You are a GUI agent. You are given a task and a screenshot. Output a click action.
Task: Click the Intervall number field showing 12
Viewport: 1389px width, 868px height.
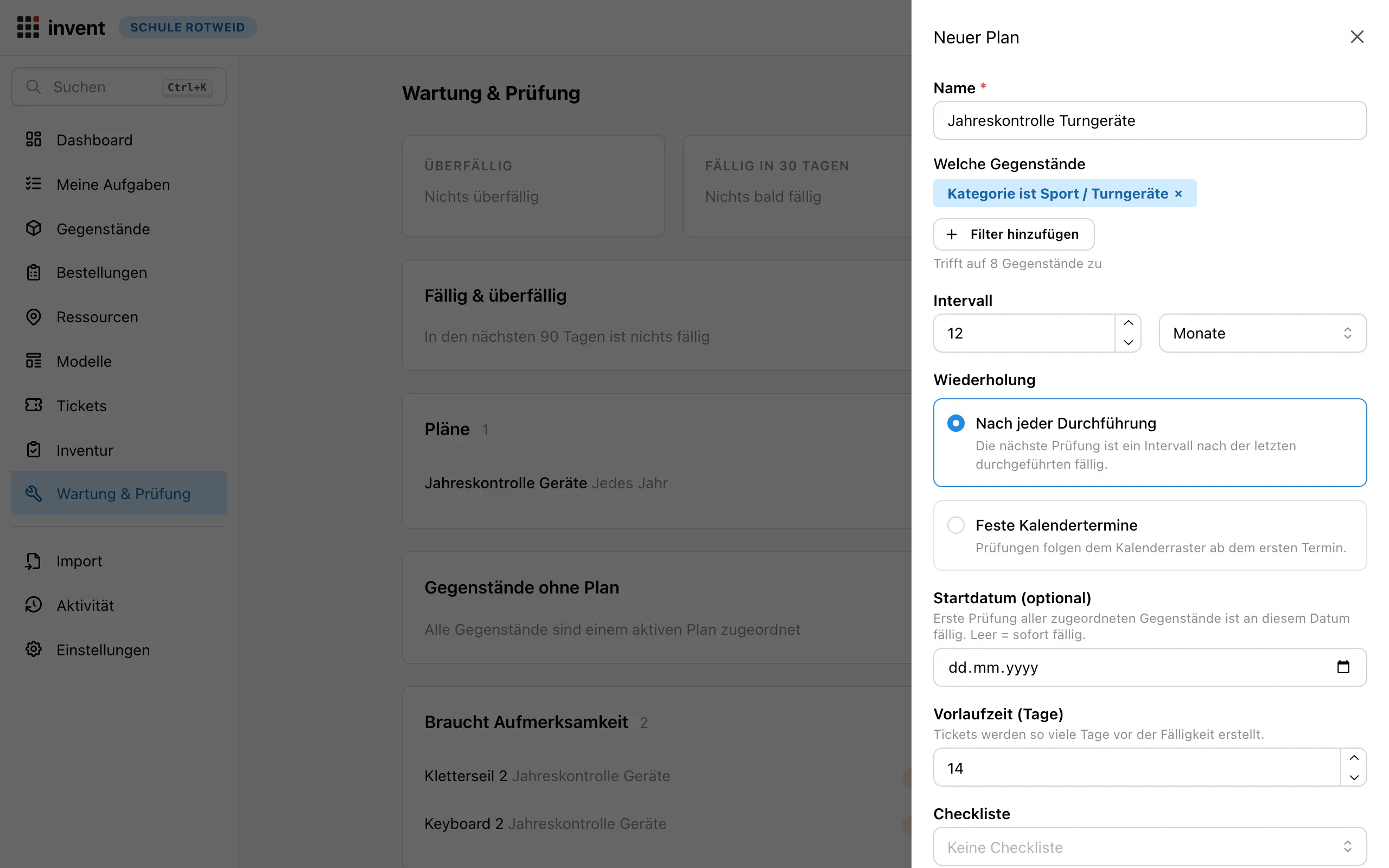1024,333
